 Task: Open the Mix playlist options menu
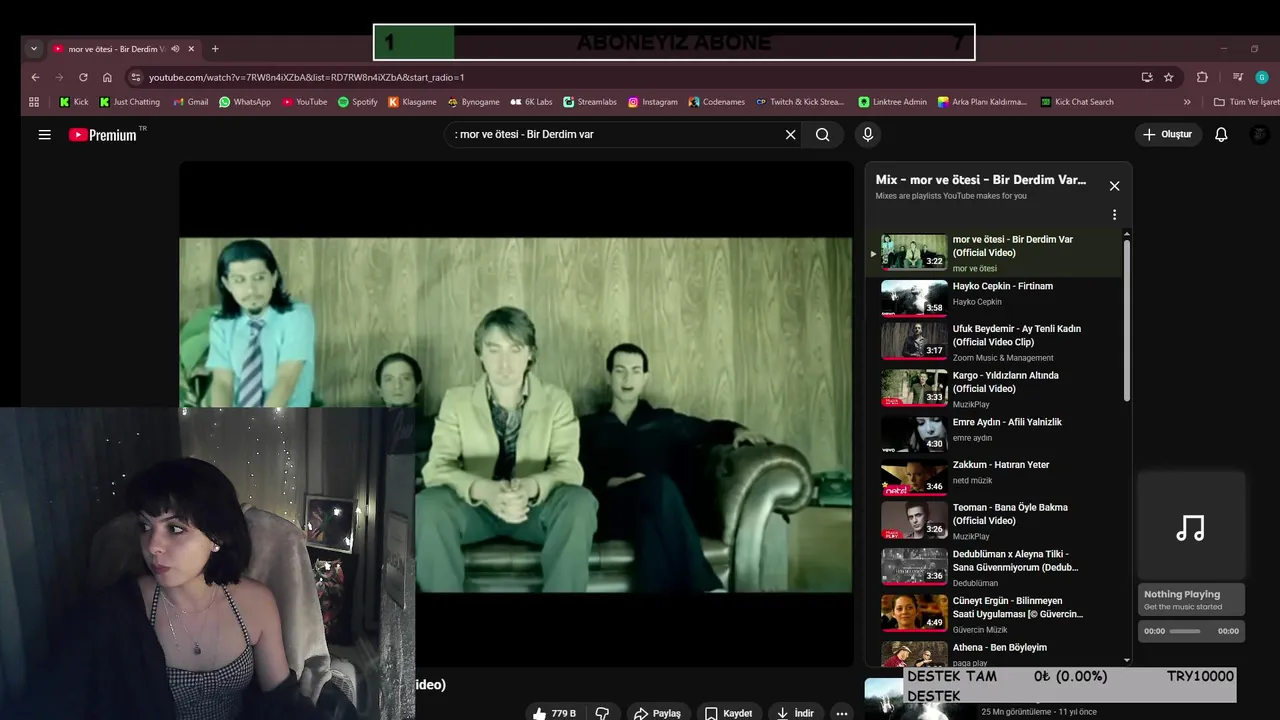1114,215
